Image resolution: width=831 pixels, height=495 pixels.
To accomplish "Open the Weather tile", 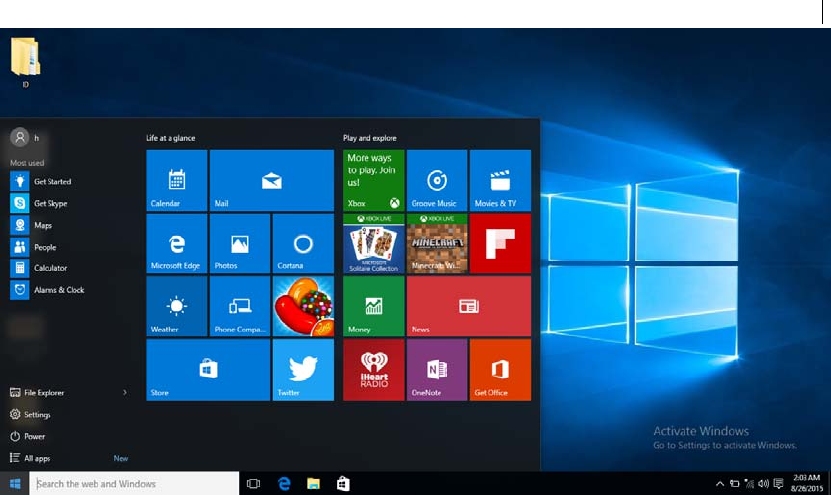I will tap(176, 306).
